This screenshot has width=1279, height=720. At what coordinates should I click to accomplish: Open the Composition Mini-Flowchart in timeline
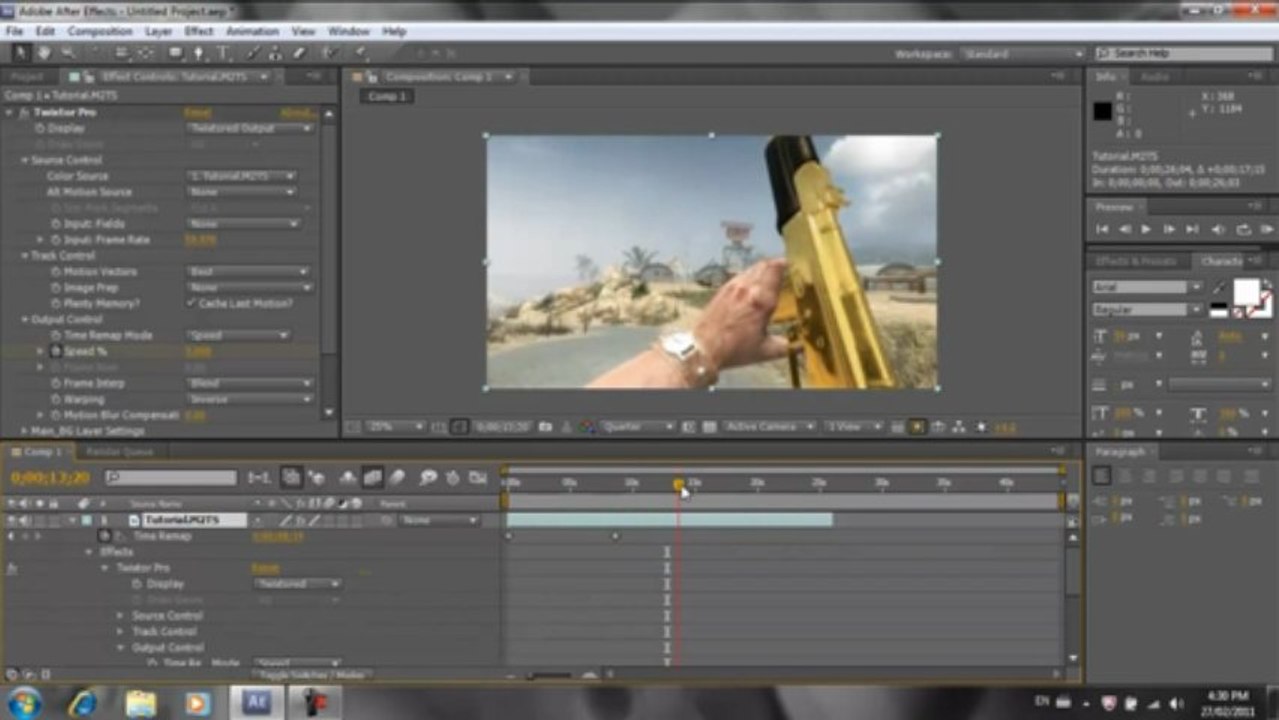point(259,478)
